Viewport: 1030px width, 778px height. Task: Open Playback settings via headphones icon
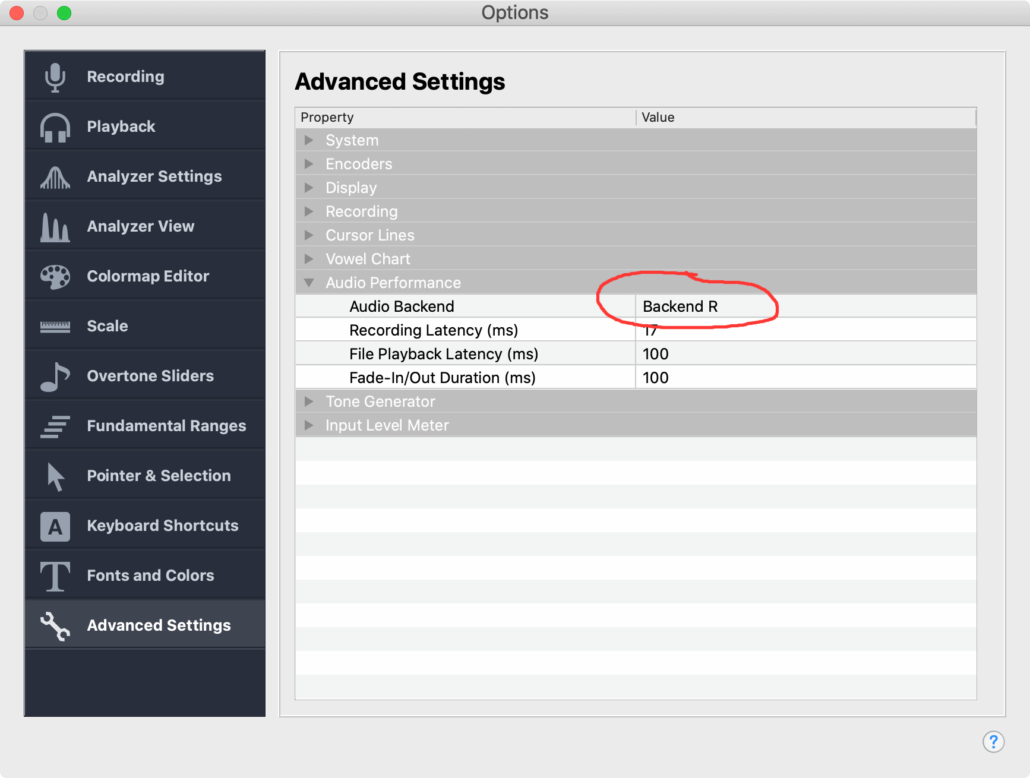54,126
